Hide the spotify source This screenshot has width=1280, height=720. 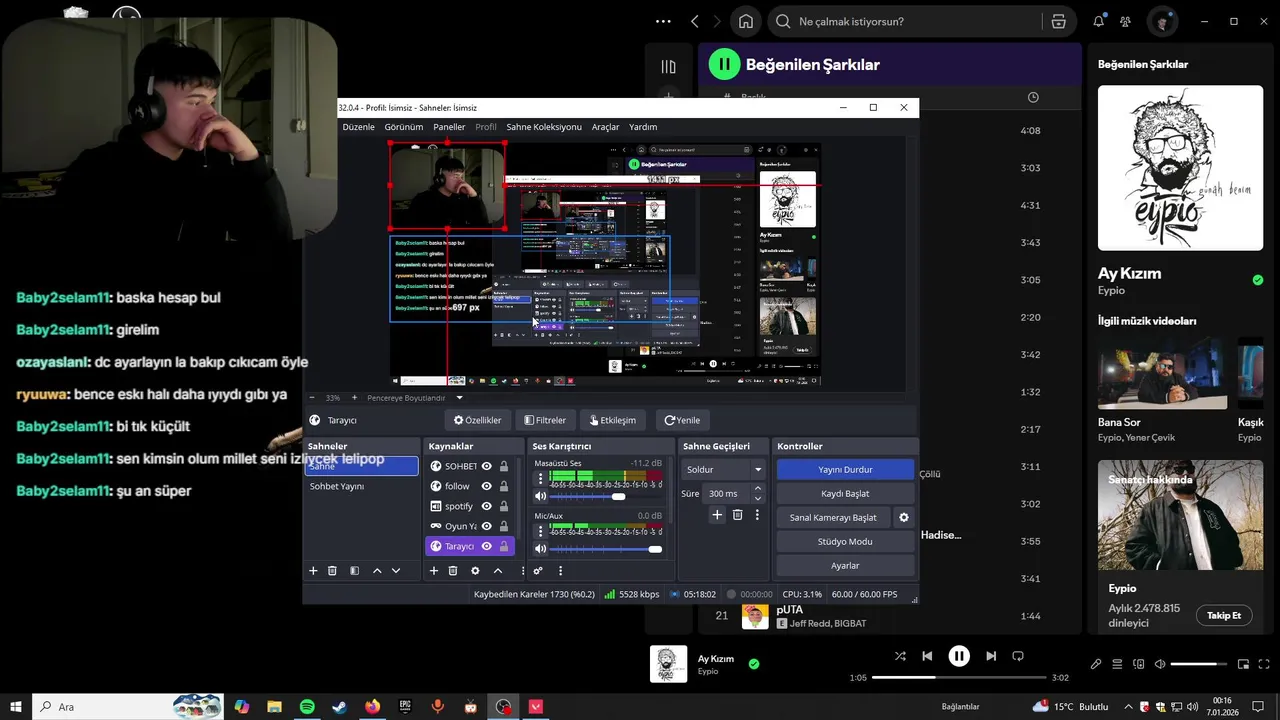(487, 506)
